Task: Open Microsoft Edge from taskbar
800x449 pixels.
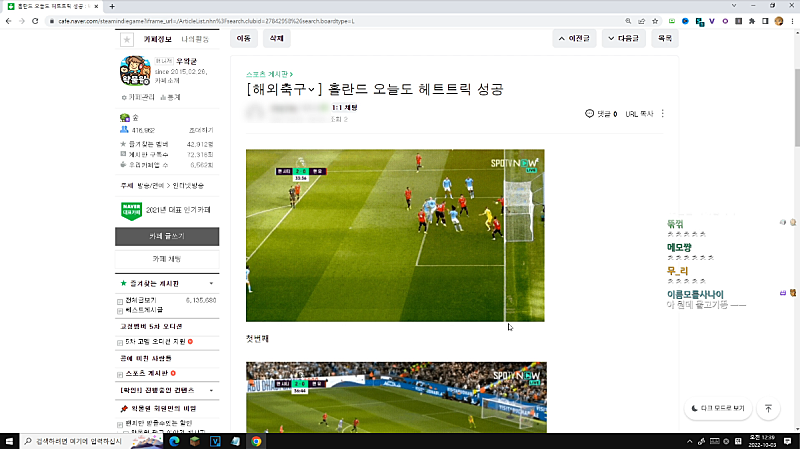Action: 174,441
